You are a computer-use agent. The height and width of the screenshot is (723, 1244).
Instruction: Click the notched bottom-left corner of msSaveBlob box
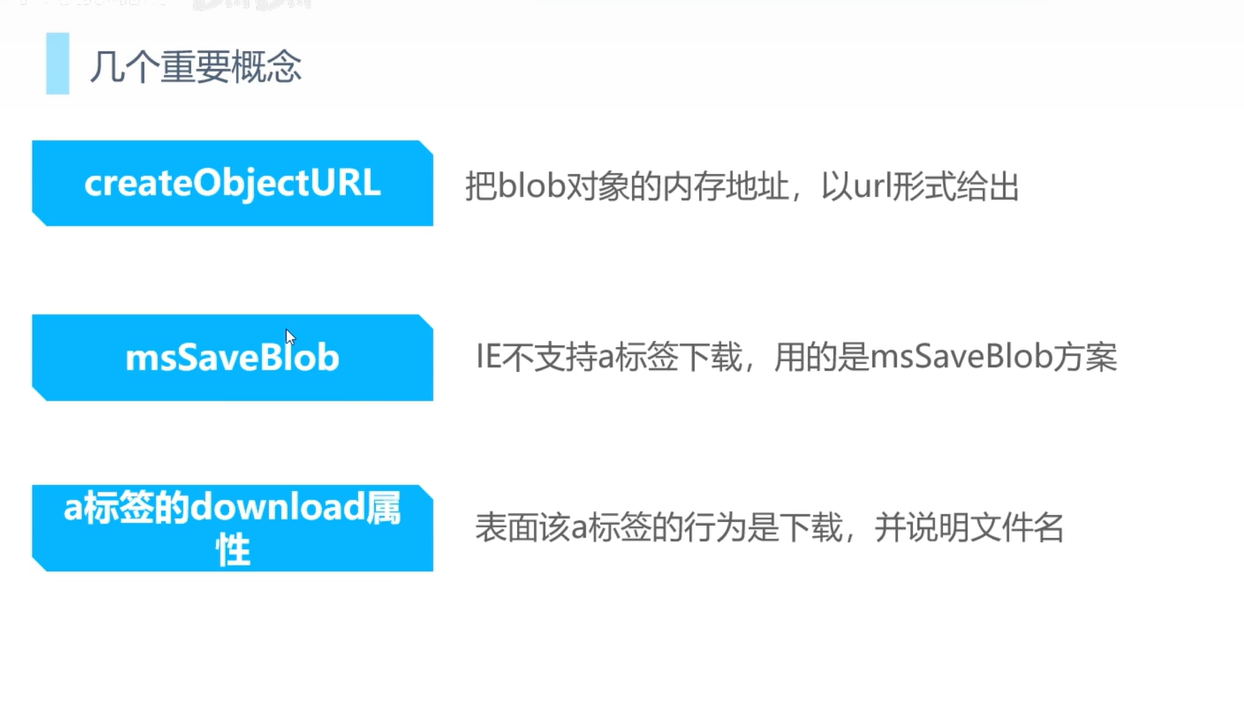coord(39,394)
